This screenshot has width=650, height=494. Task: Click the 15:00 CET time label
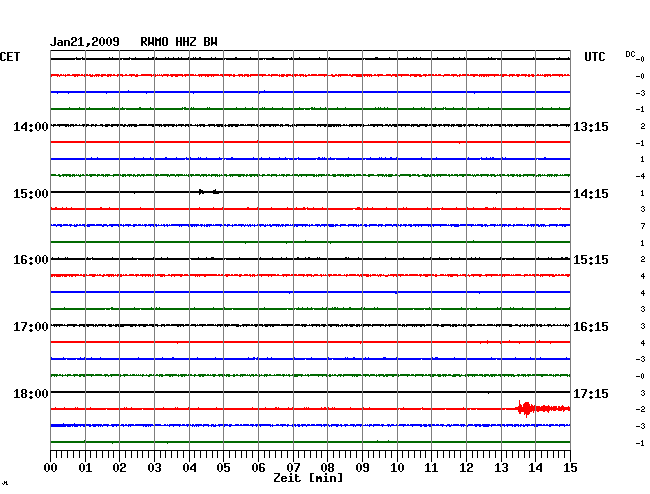click(x=31, y=194)
